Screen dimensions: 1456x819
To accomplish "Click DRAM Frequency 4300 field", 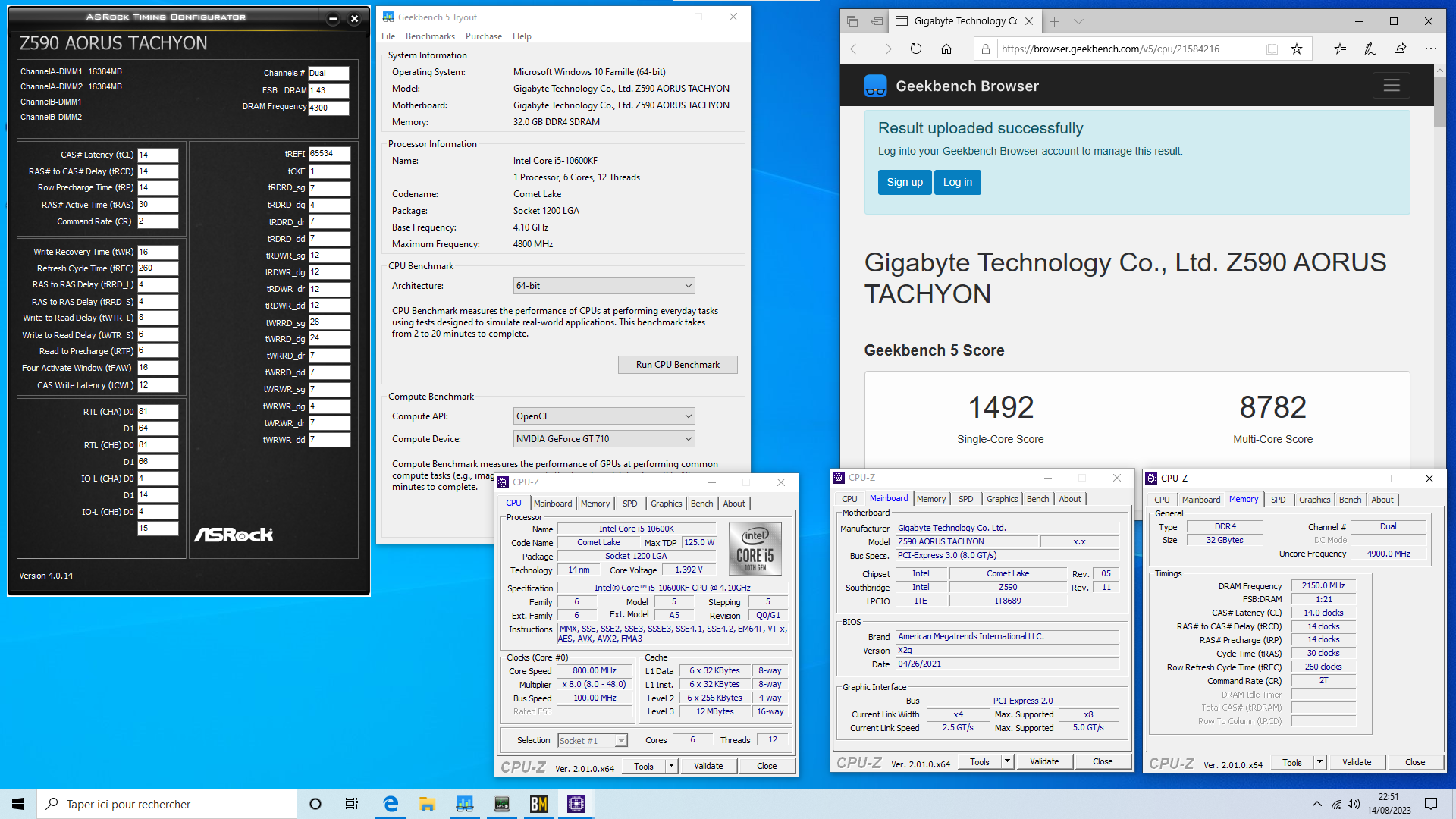I will 328,108.
